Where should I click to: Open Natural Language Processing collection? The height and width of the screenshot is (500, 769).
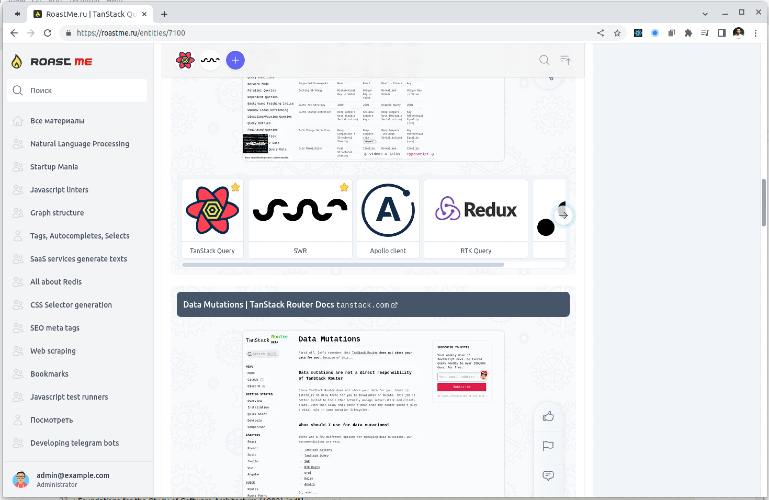click(79, 144)
